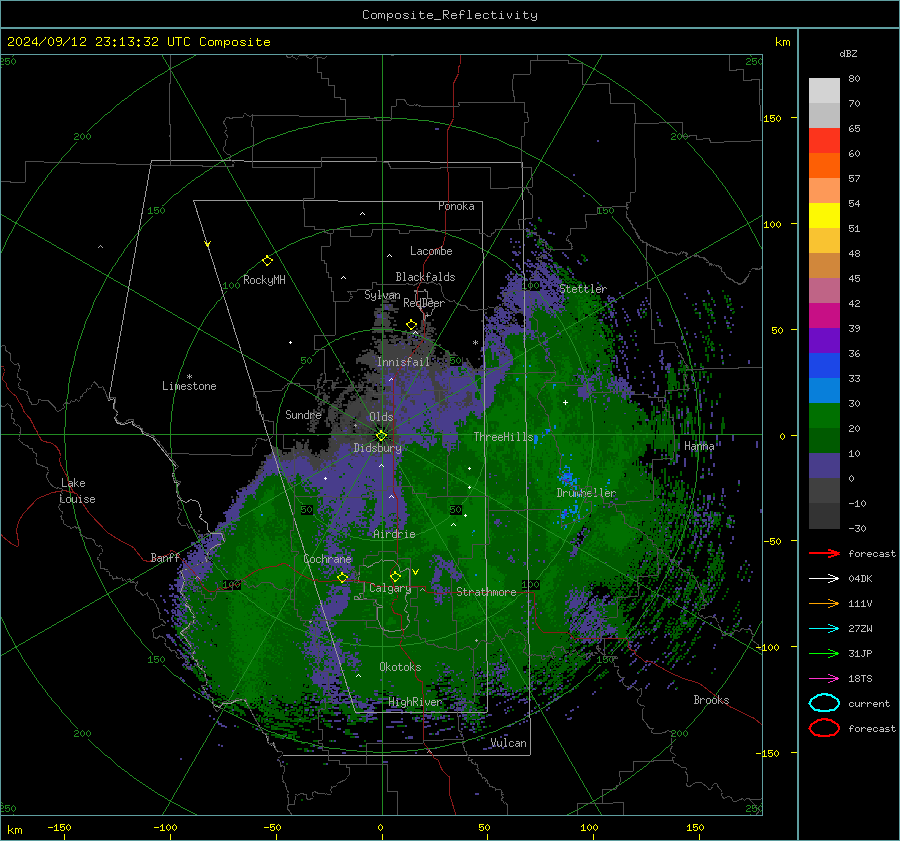The width and height of the screenshot is (900, 841).
Task: Click the Lacombe city label
Action: coord(431,251)
